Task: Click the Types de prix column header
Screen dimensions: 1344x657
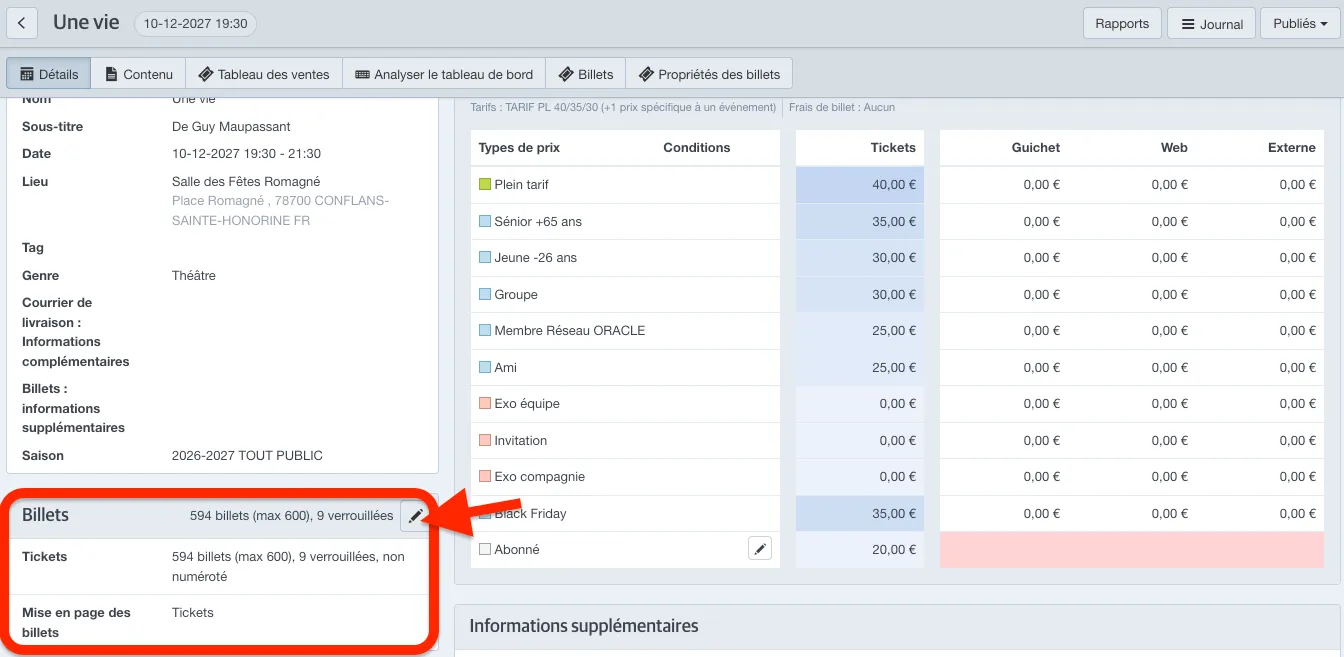Action: click(519, 147)
